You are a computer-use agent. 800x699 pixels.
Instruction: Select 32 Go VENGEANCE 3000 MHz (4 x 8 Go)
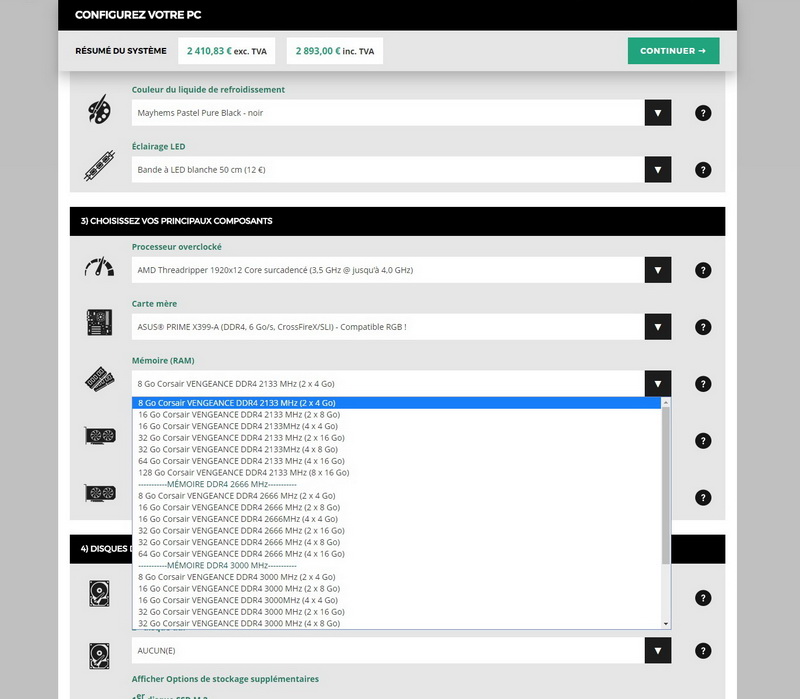(396, 623)
